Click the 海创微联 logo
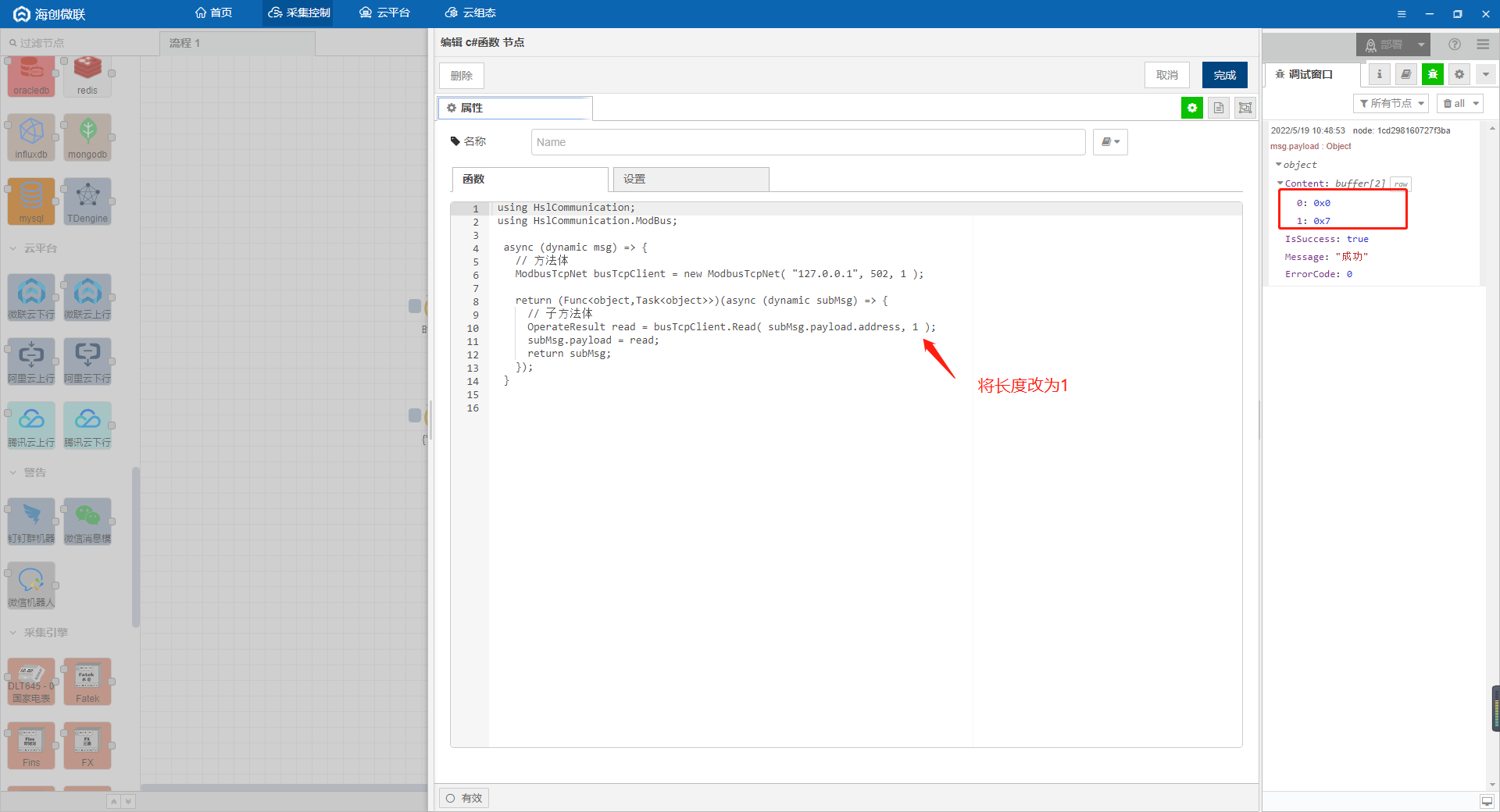 [49, 14]
